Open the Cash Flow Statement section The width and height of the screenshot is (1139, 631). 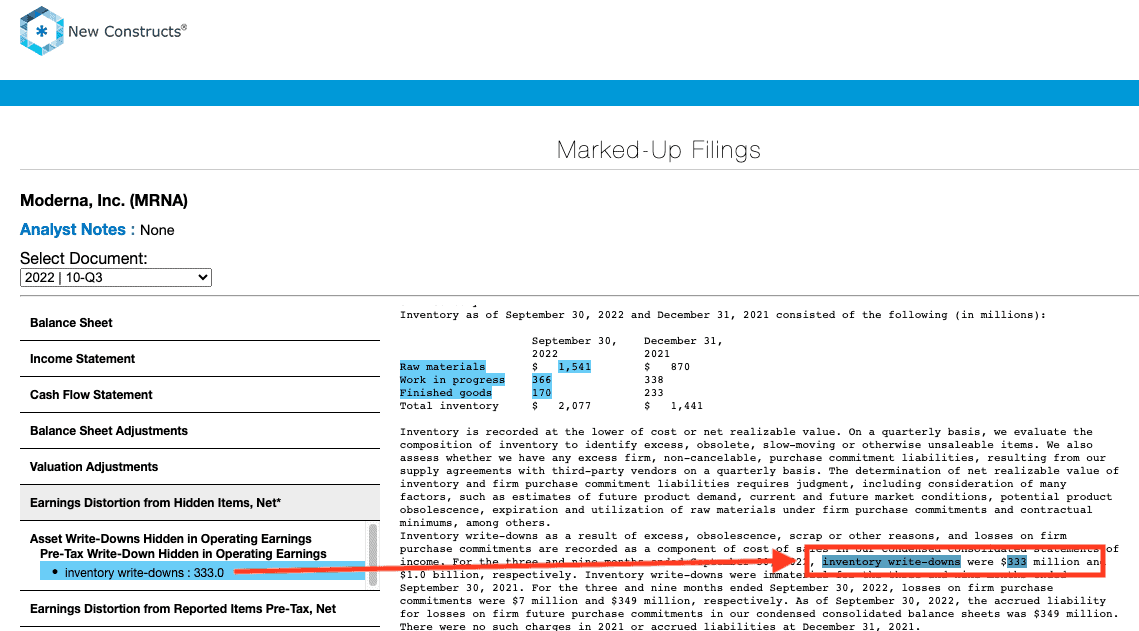(200, 395)
